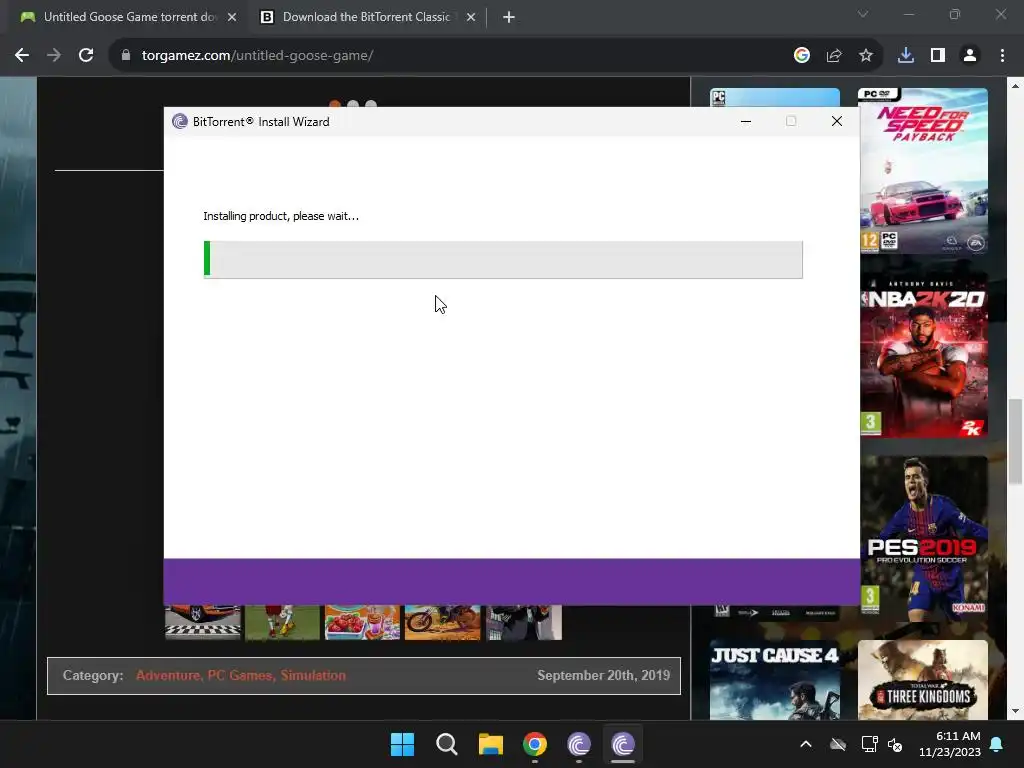The image size is (1024, 768).
Task: Open the PC Games category link
Action: pyautogui.click(x=240, y=675)
